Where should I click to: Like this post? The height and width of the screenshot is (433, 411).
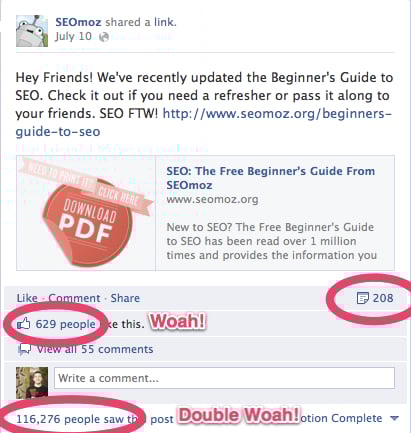click(27, 298)
